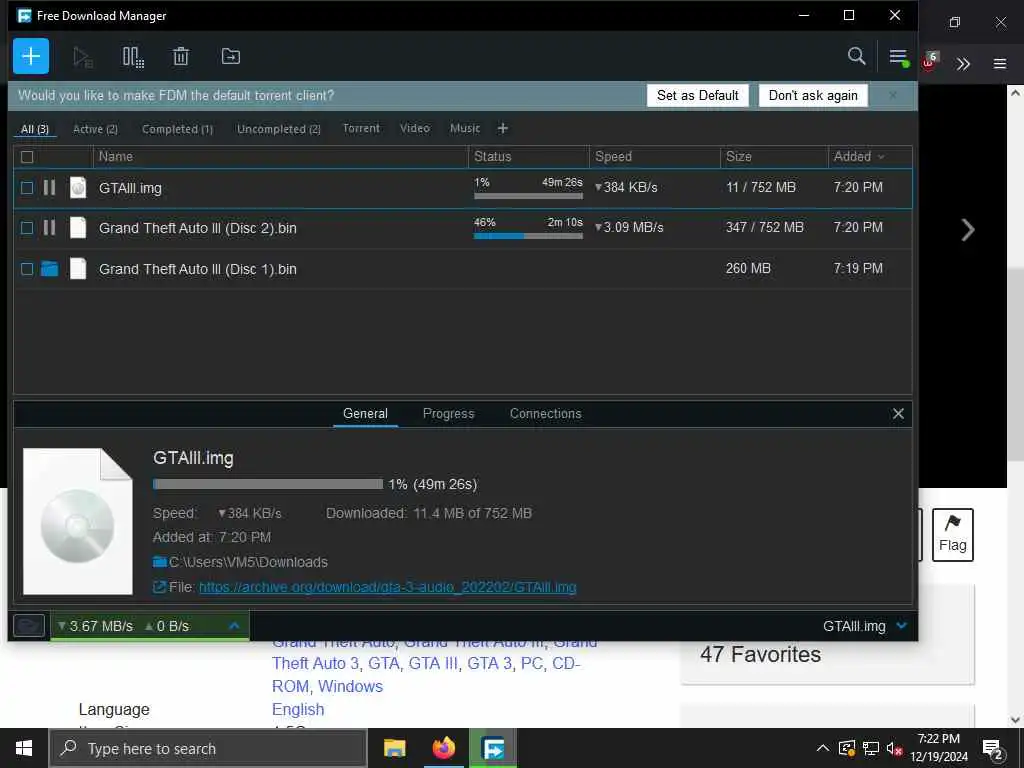
Task: Select the Active (2) filter tab
Action: (95, 129)
